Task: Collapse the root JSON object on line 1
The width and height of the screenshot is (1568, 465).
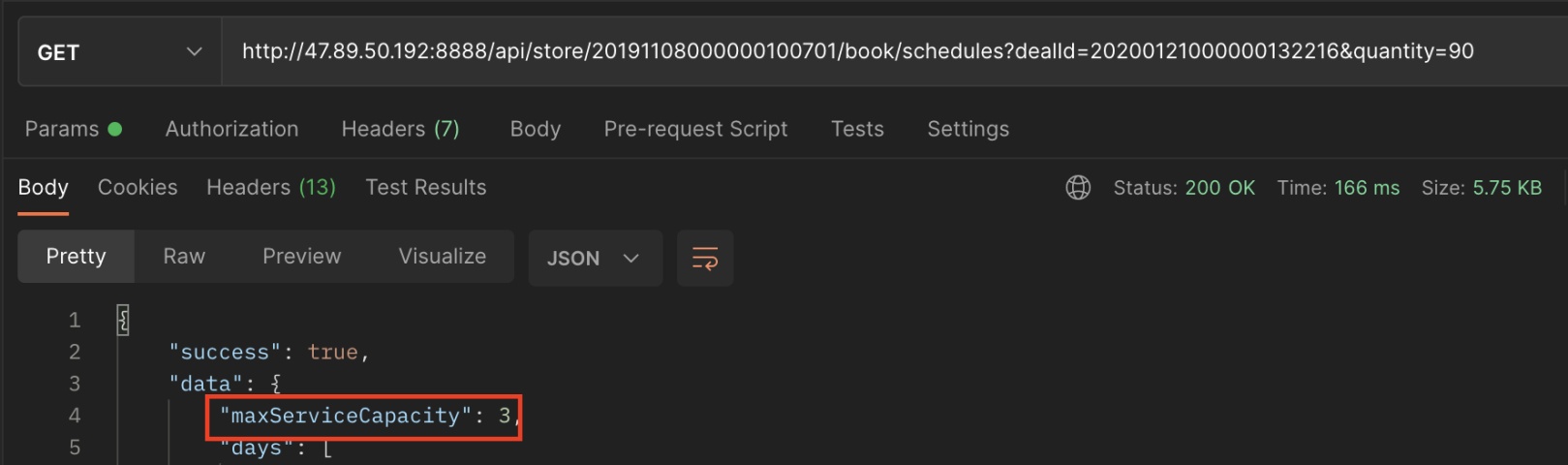Action: click(123, 320)
